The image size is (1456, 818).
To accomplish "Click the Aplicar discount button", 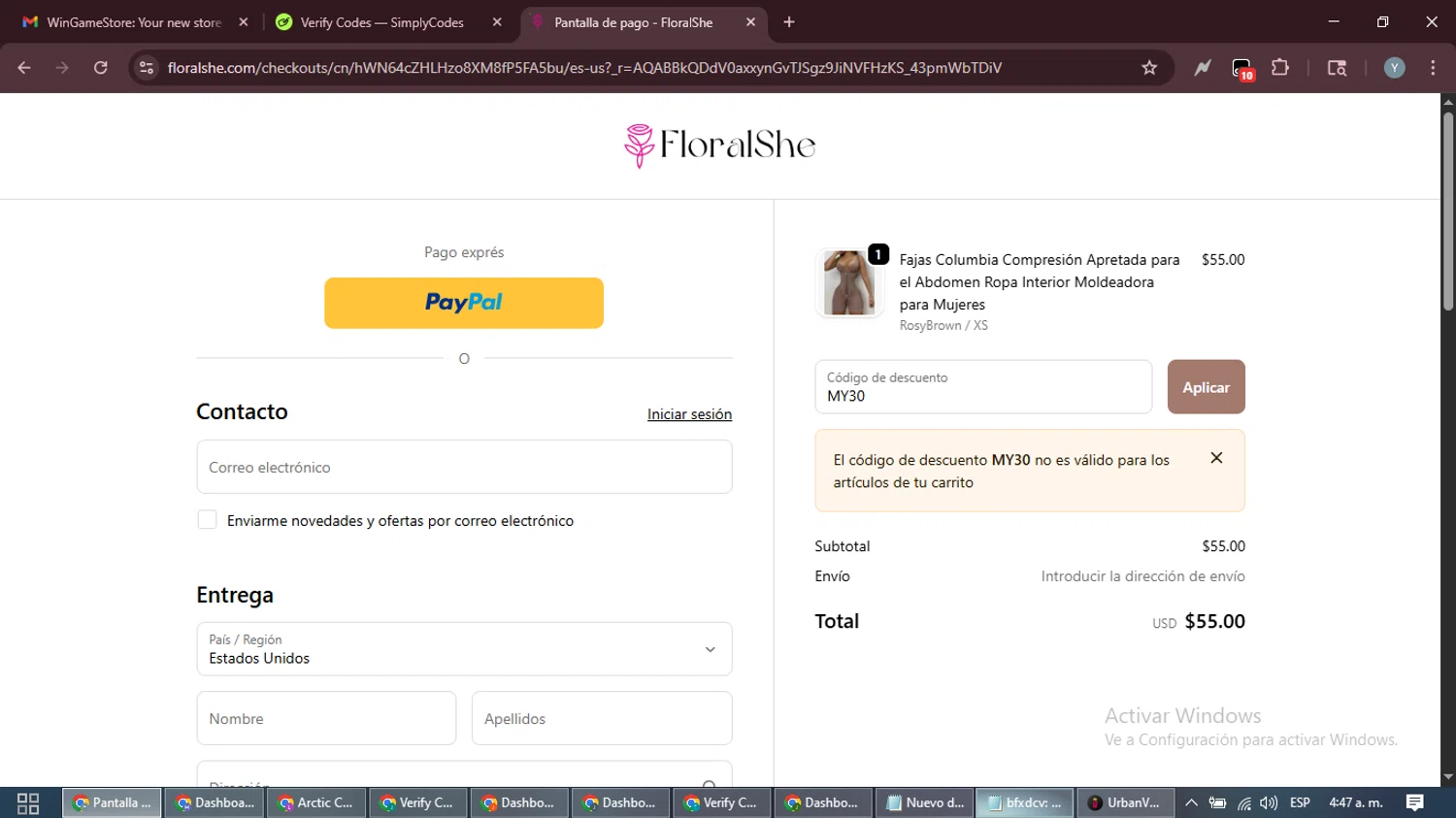I will click(1207, 387).
